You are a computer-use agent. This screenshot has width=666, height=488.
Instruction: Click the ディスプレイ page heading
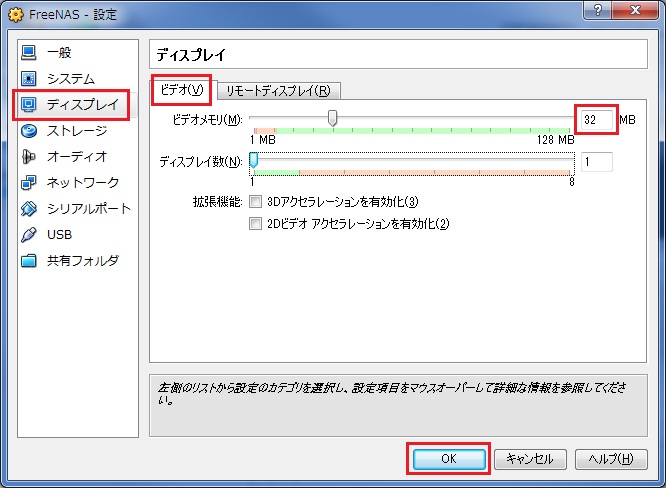[191, 54]
